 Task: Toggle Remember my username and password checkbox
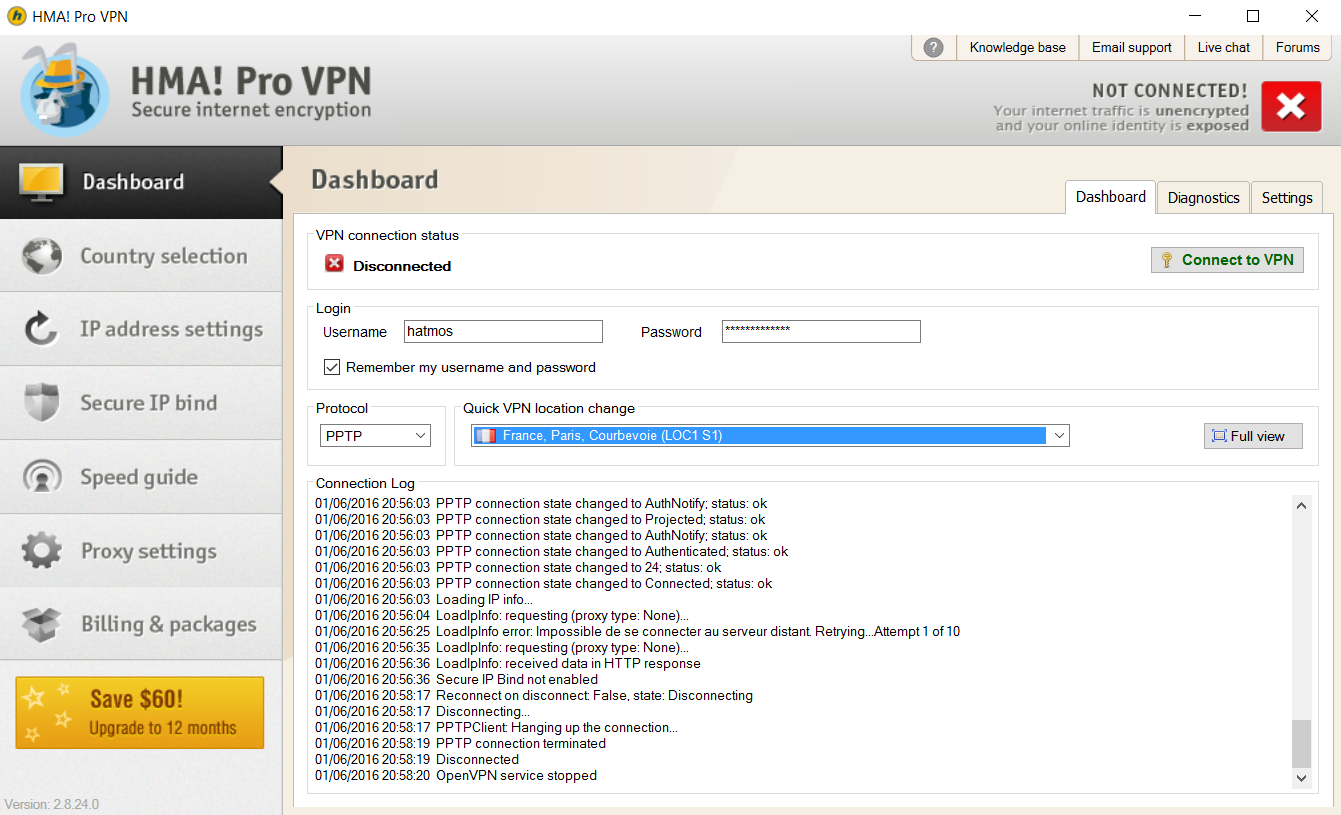[x=332, y=367]
